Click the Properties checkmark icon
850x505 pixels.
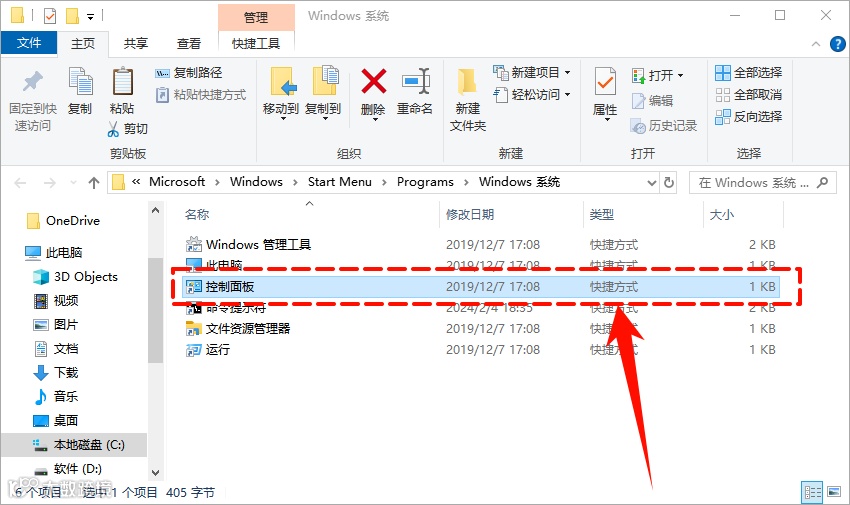(x=605, y=82)
